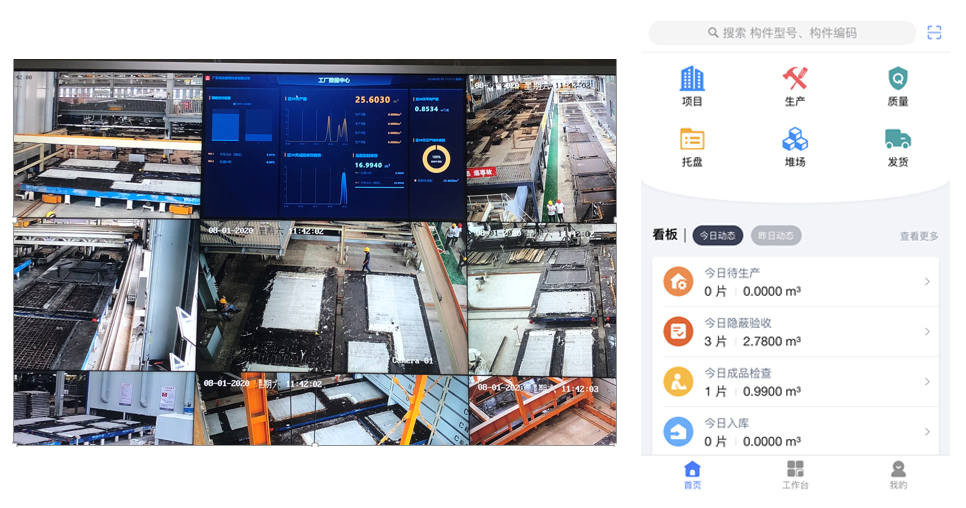Open the 生产 (Production) tools icon
Image resolution: width=966 pixels, height=508 pixels.
[x=795, y=79]
